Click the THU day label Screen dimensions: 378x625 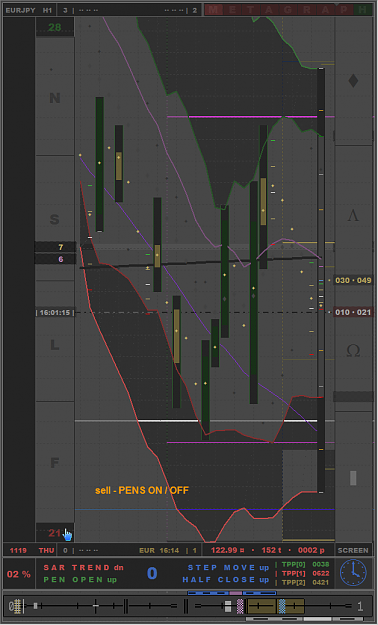pos(46,550)
